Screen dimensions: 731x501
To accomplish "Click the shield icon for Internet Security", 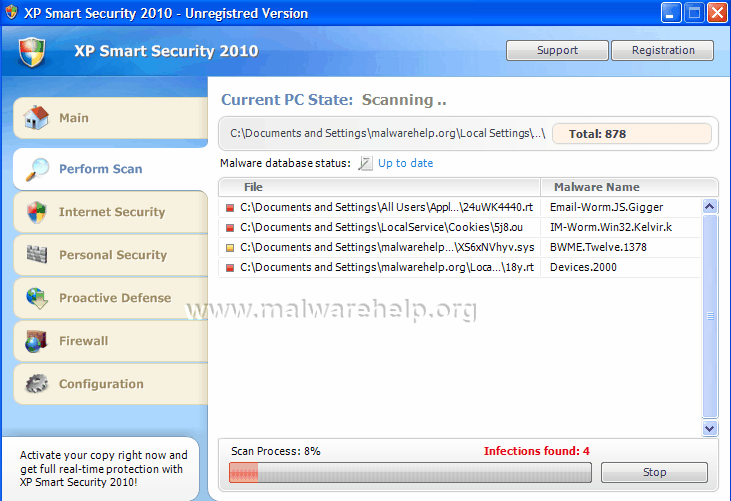I will click(36, 212).
